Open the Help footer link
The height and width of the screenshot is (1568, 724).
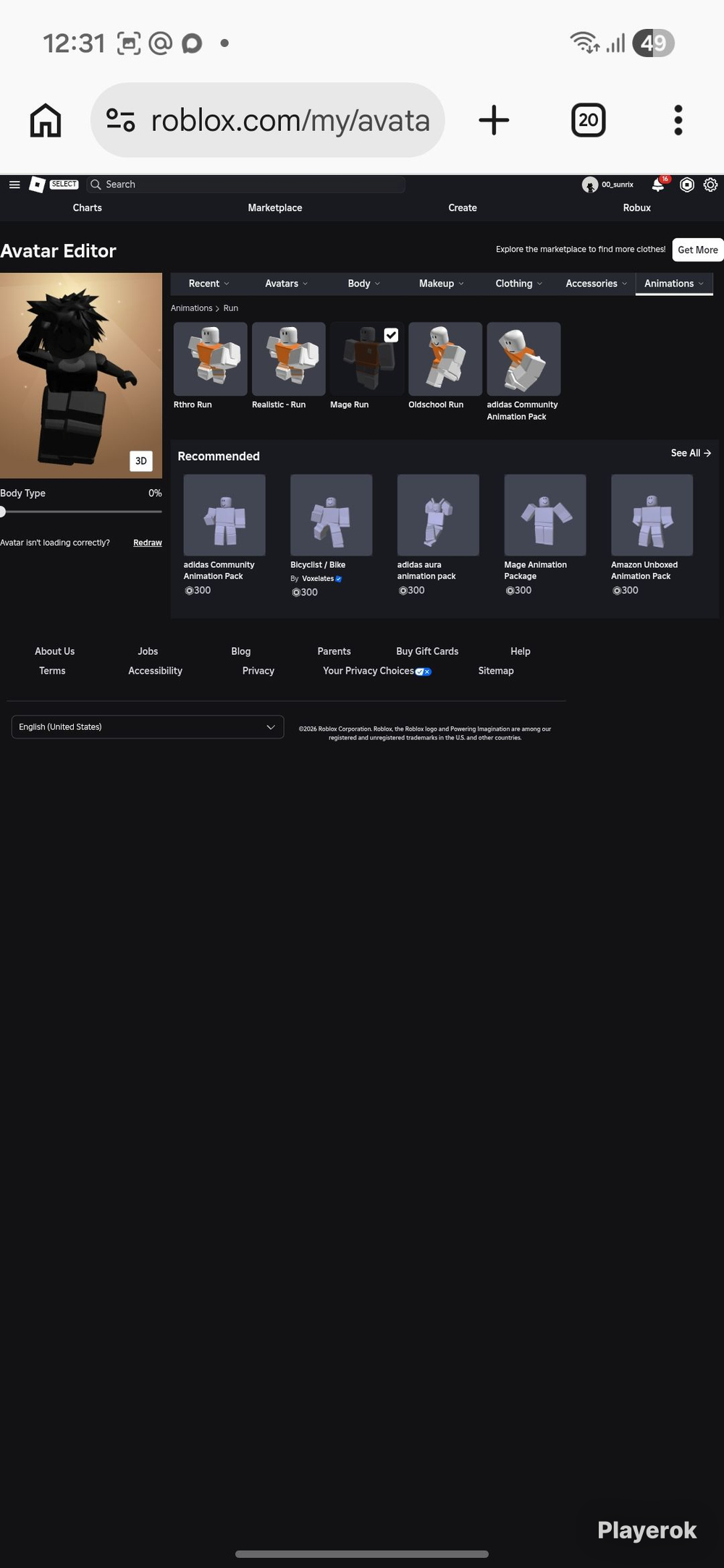(521, 651)
